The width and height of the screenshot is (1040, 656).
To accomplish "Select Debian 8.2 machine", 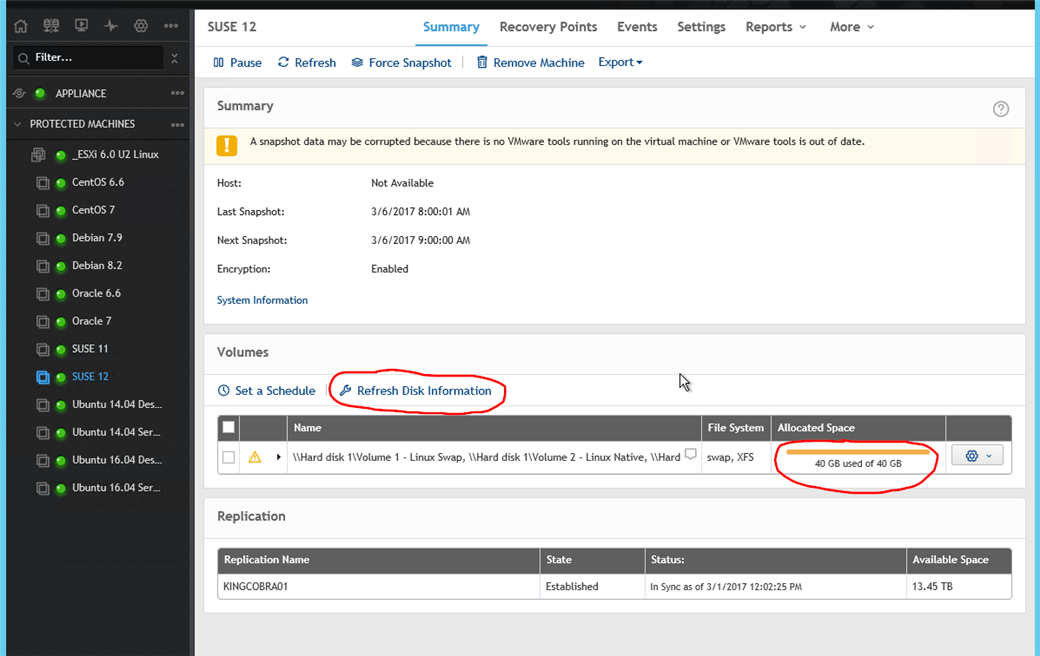I will (97, 266).
